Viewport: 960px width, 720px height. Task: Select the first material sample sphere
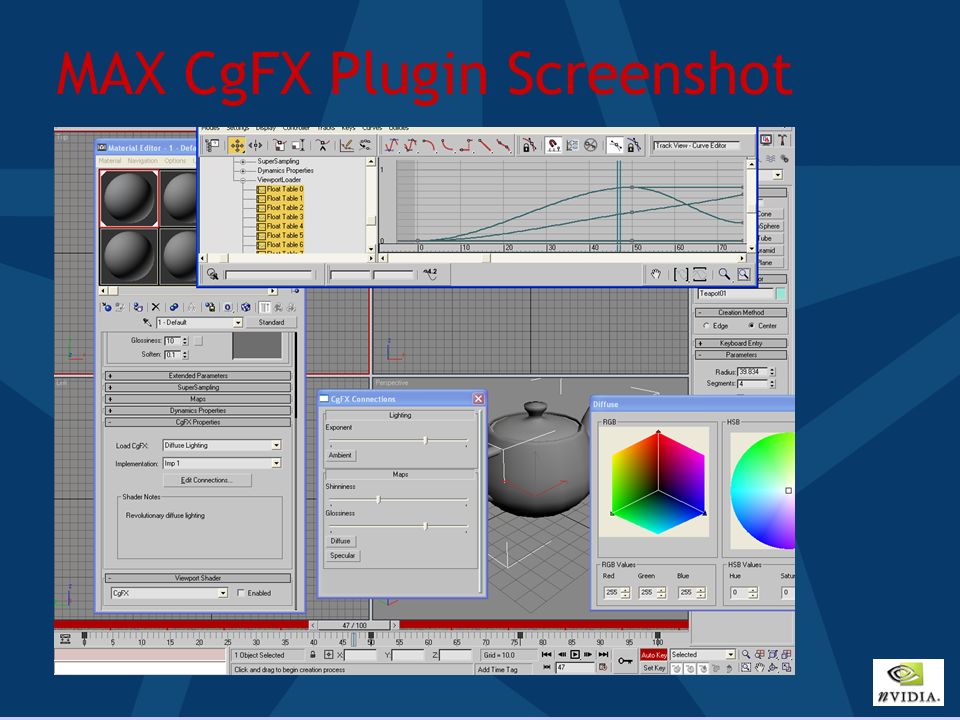pos(129,198)
